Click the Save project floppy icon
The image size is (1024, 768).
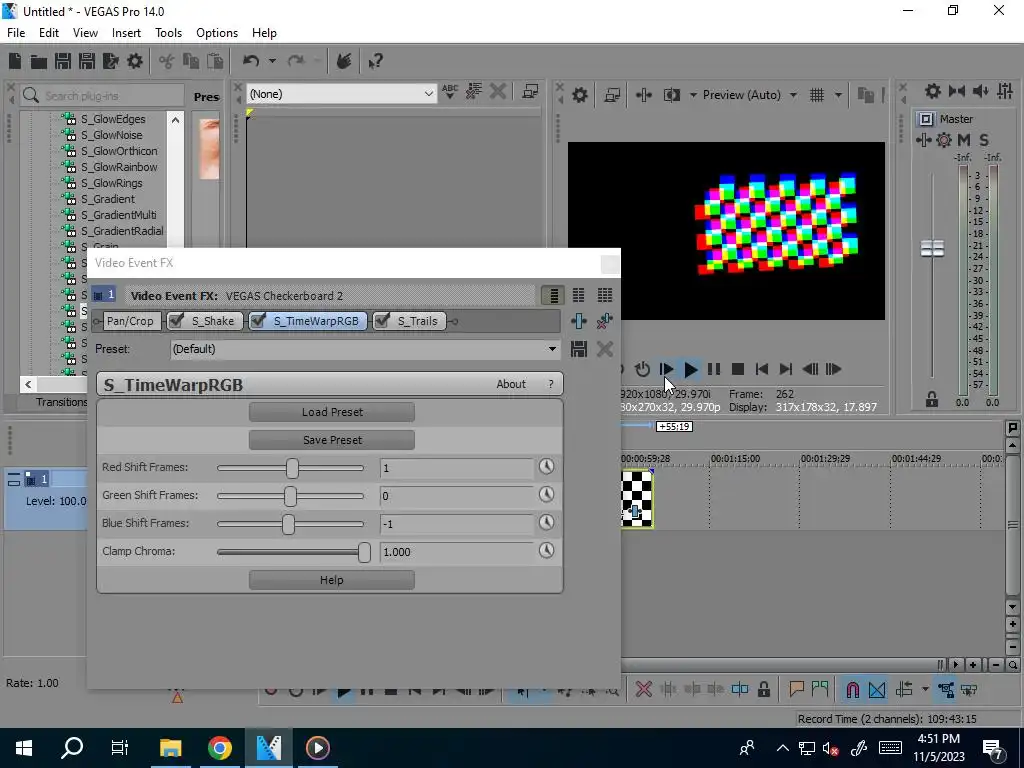tap(63, 61)
